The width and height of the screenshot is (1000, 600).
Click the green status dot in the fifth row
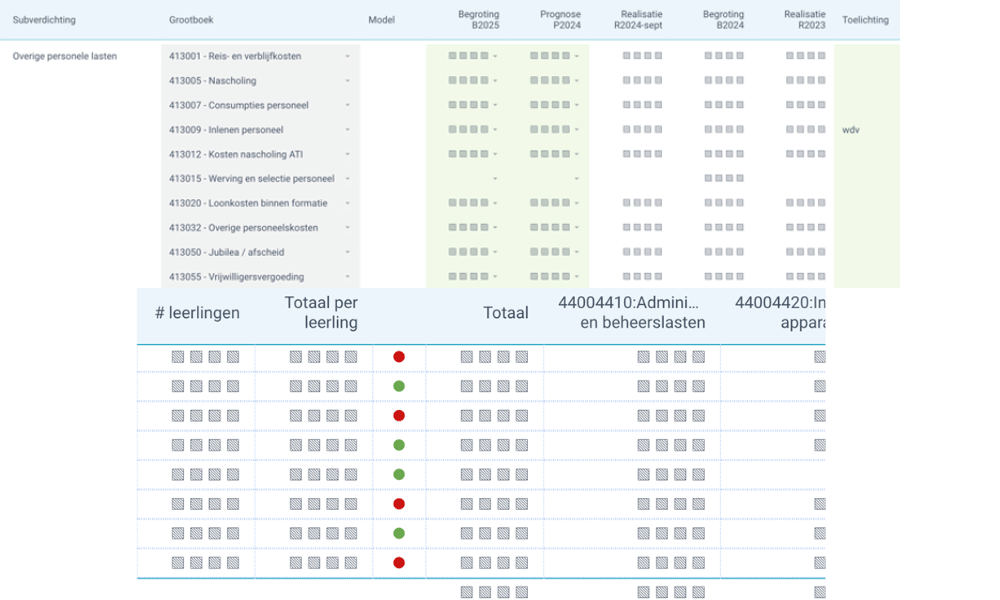398,474
